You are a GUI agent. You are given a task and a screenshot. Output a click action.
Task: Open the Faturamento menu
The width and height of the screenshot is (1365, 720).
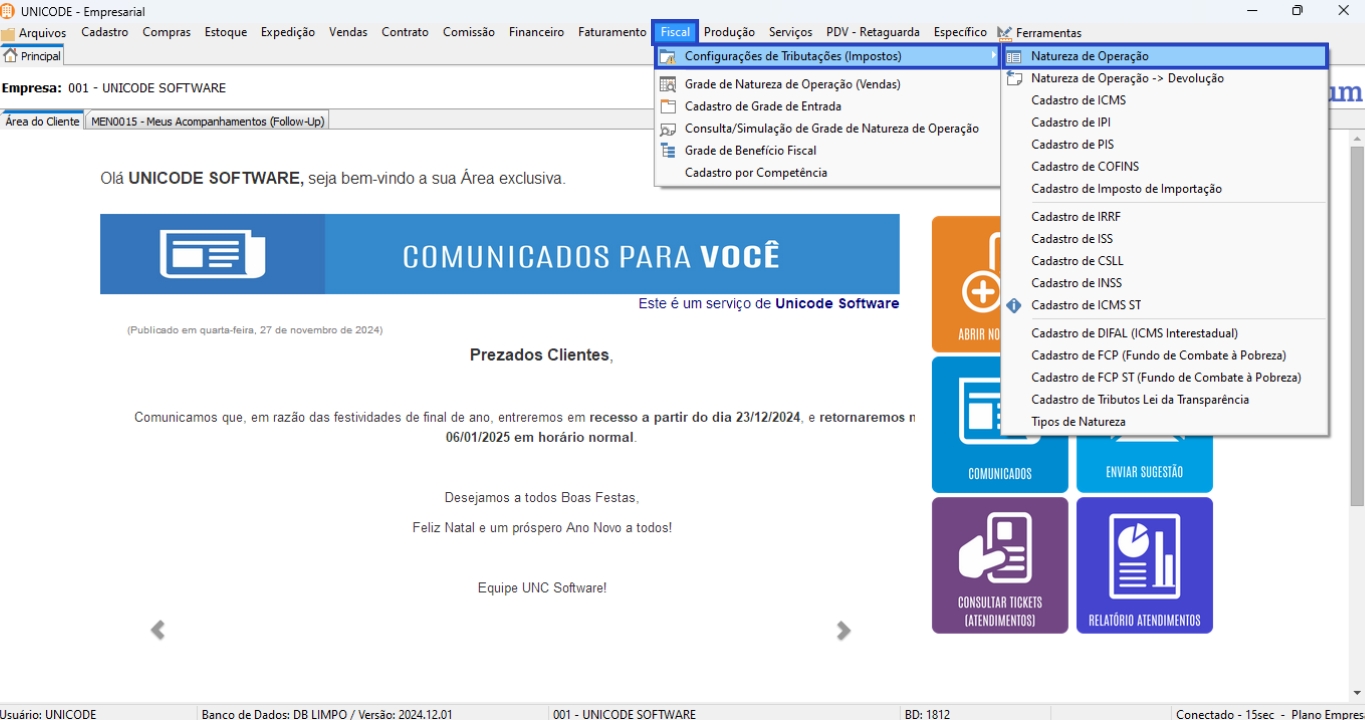pyautogui.click(x=612, y=32)
